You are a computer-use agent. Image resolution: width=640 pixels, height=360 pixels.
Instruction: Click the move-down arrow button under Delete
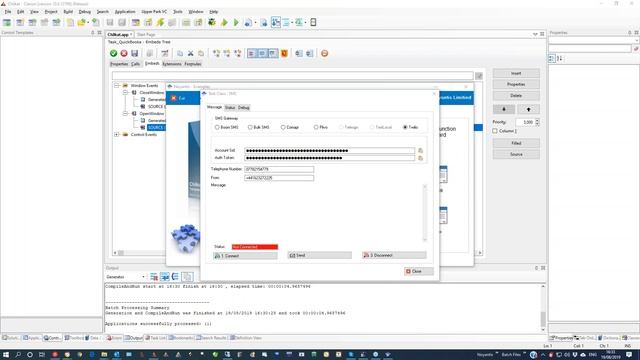click(x=504, y=109)
